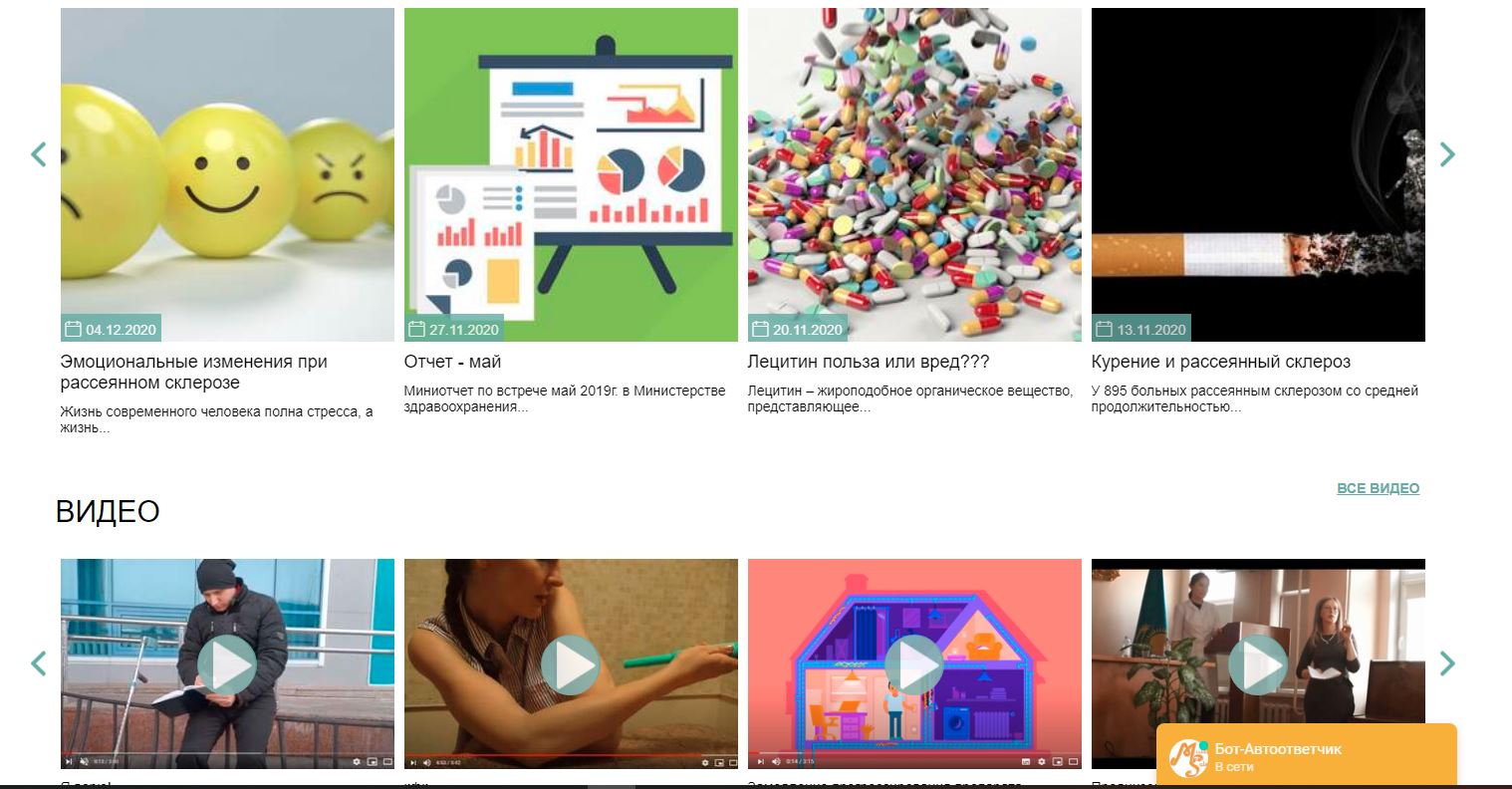The width and height of the screenshot is (1512, 789).
Task: Click previous arrow of the video carousel
Action: point(39,663)
